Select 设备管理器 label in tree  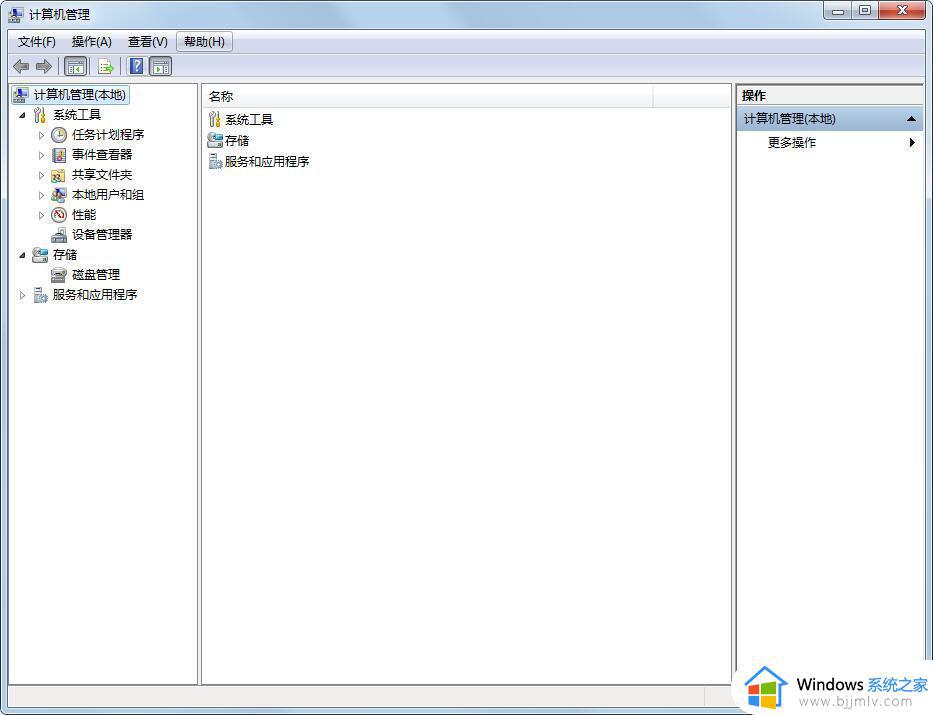(x=102, y=235)
